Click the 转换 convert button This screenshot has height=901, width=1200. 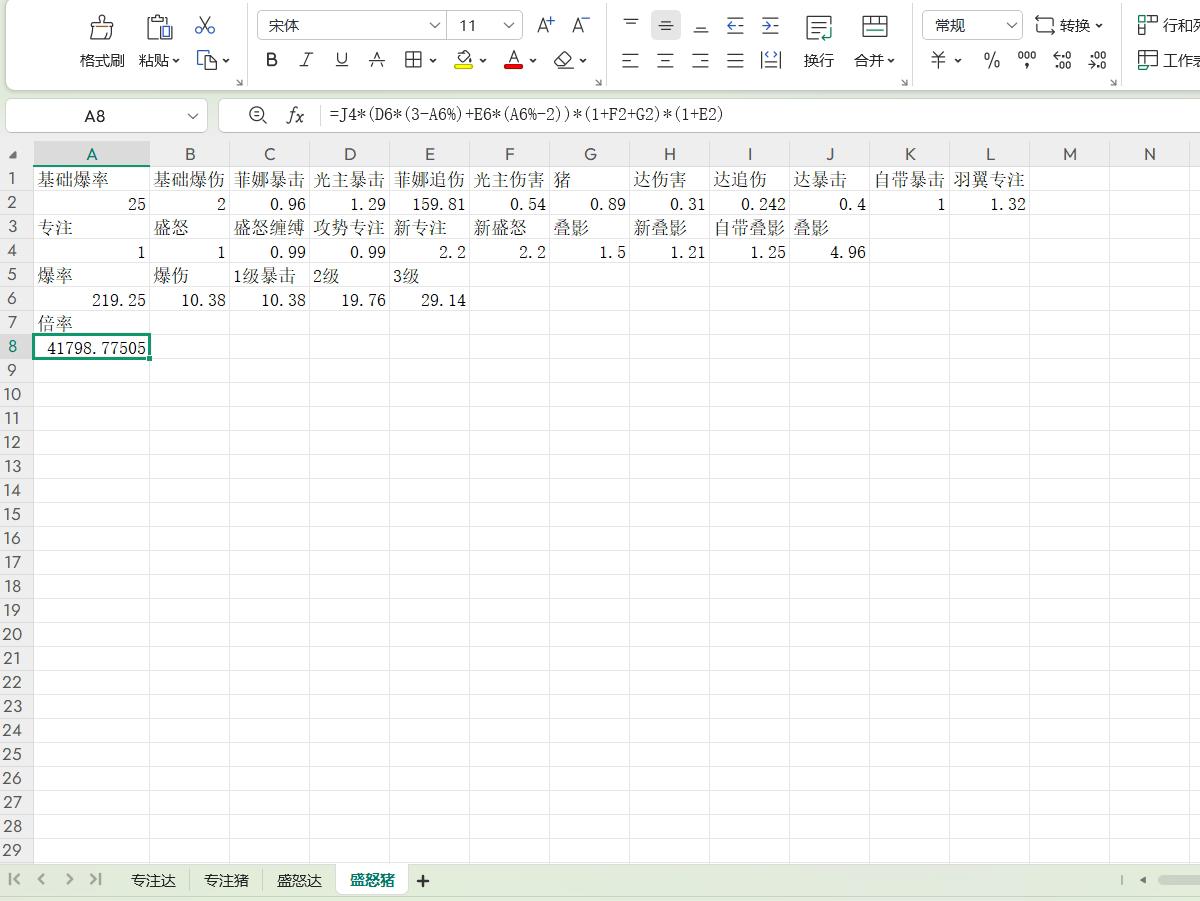coord(1068,26)
